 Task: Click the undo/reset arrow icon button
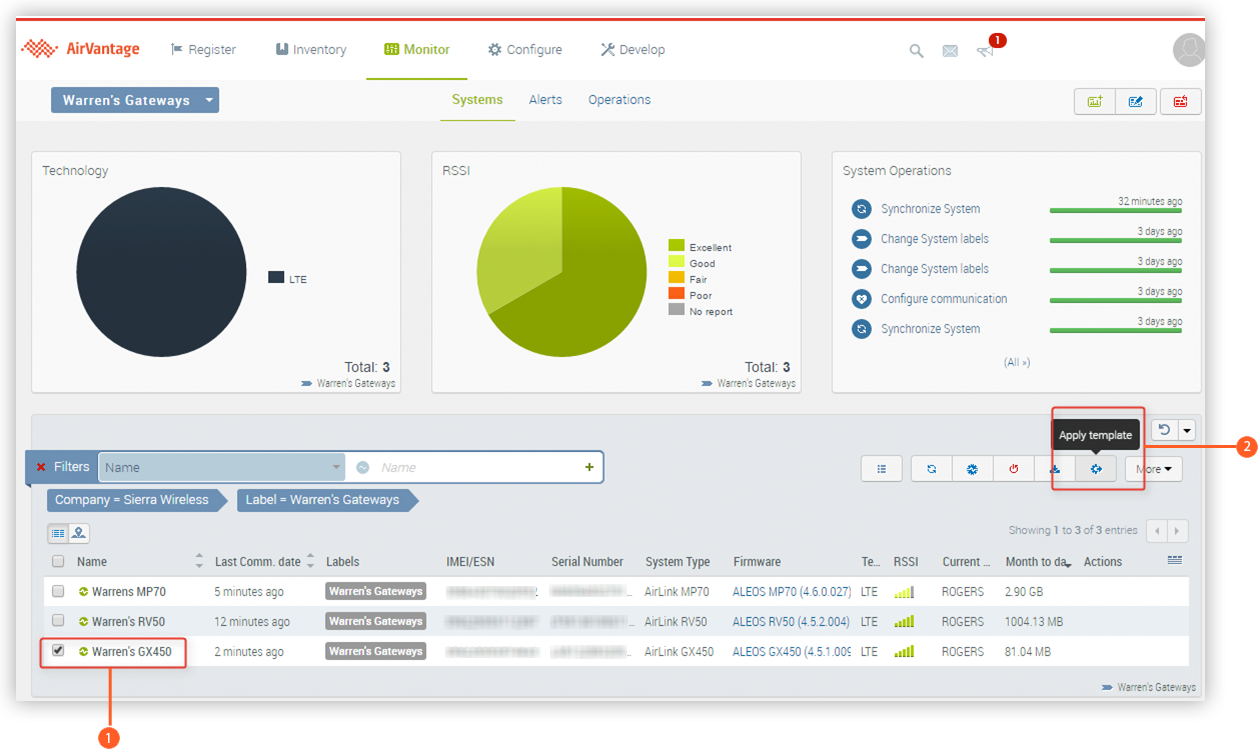(x=1164, y=430)
